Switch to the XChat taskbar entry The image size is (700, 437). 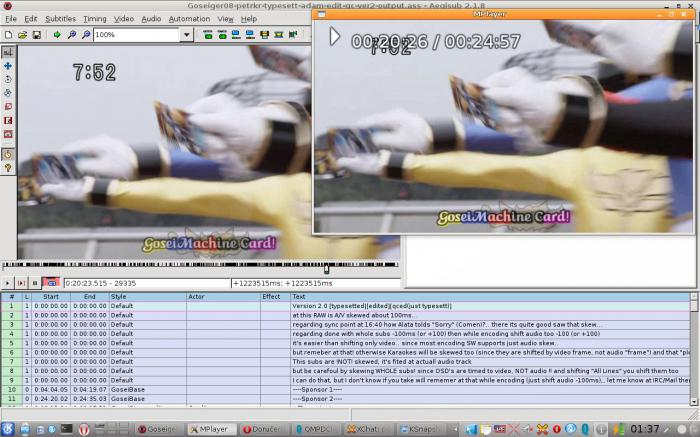[369, 429]
